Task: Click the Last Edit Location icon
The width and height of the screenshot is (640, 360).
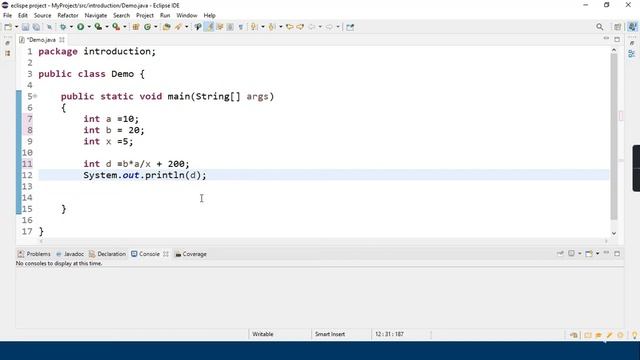Action: (289, 27)
